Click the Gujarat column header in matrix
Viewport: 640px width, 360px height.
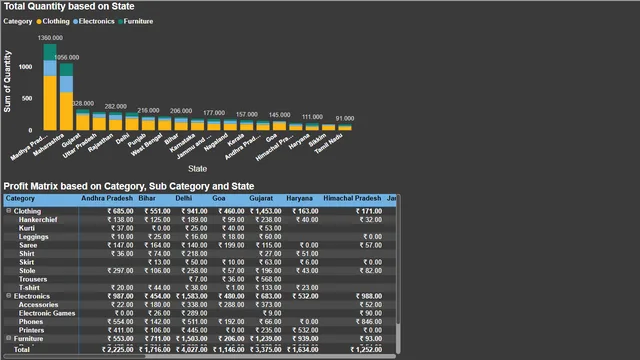[261, 198]
